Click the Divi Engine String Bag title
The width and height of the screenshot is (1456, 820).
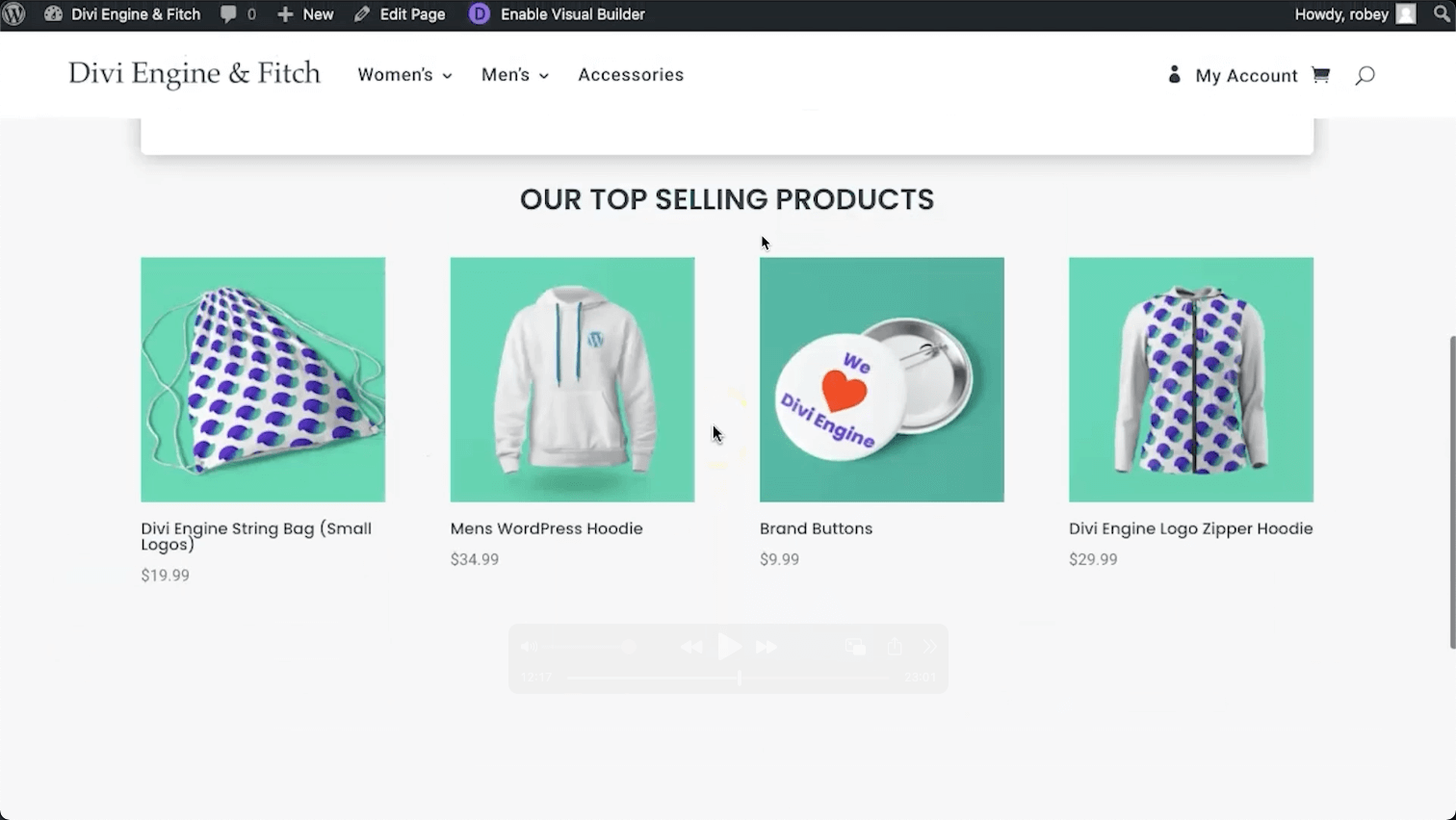pyautogui.click(x=256, y=536)
